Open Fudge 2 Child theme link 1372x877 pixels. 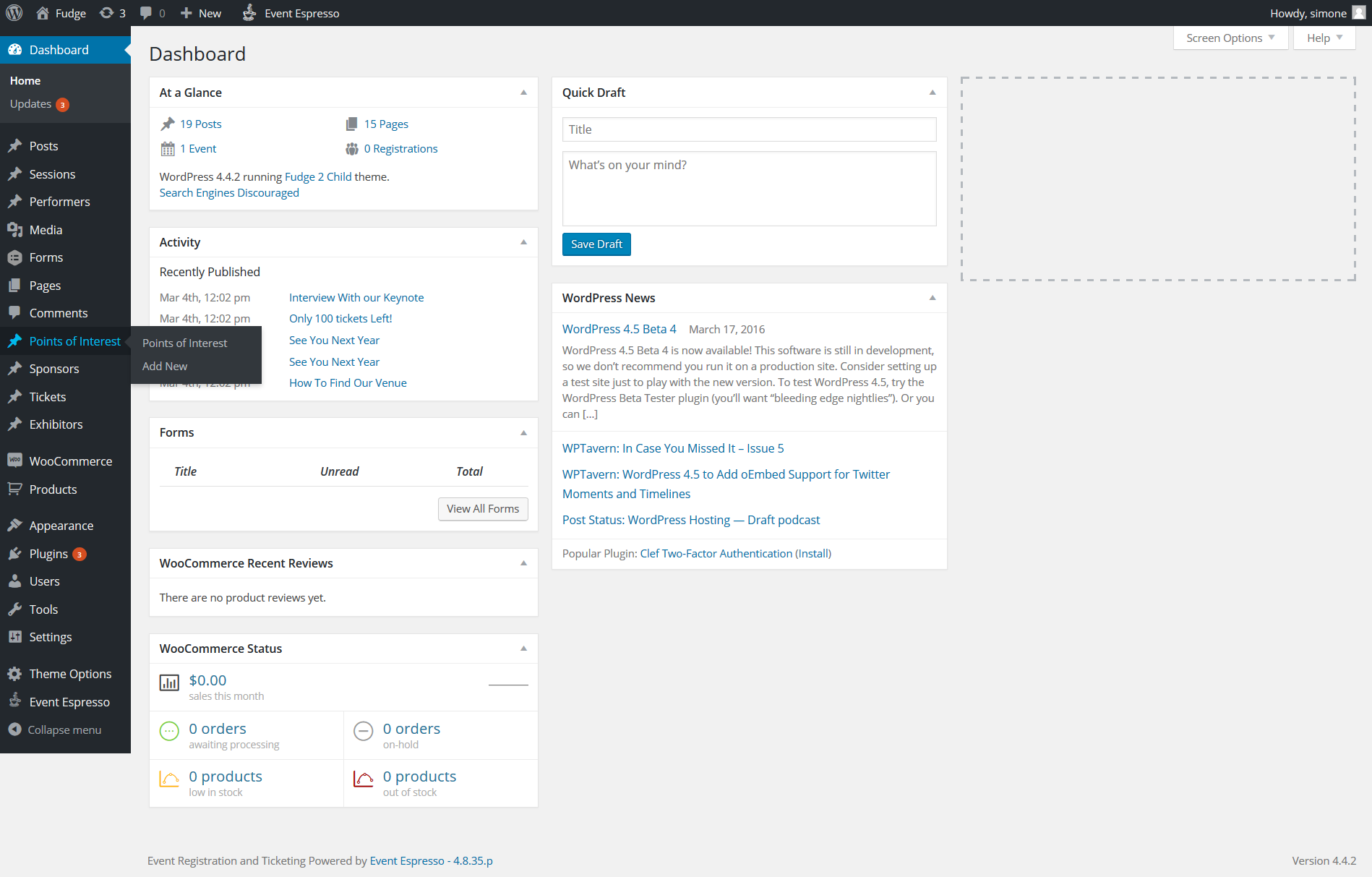tap(318, 177)
